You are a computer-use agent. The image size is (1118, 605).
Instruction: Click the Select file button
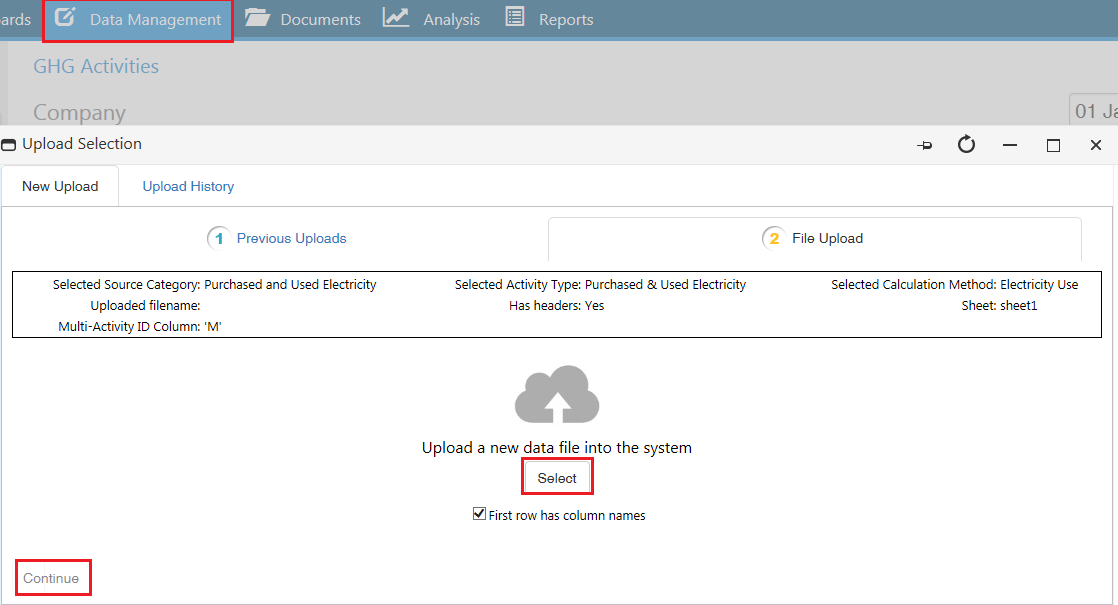(x=557, y=476)
